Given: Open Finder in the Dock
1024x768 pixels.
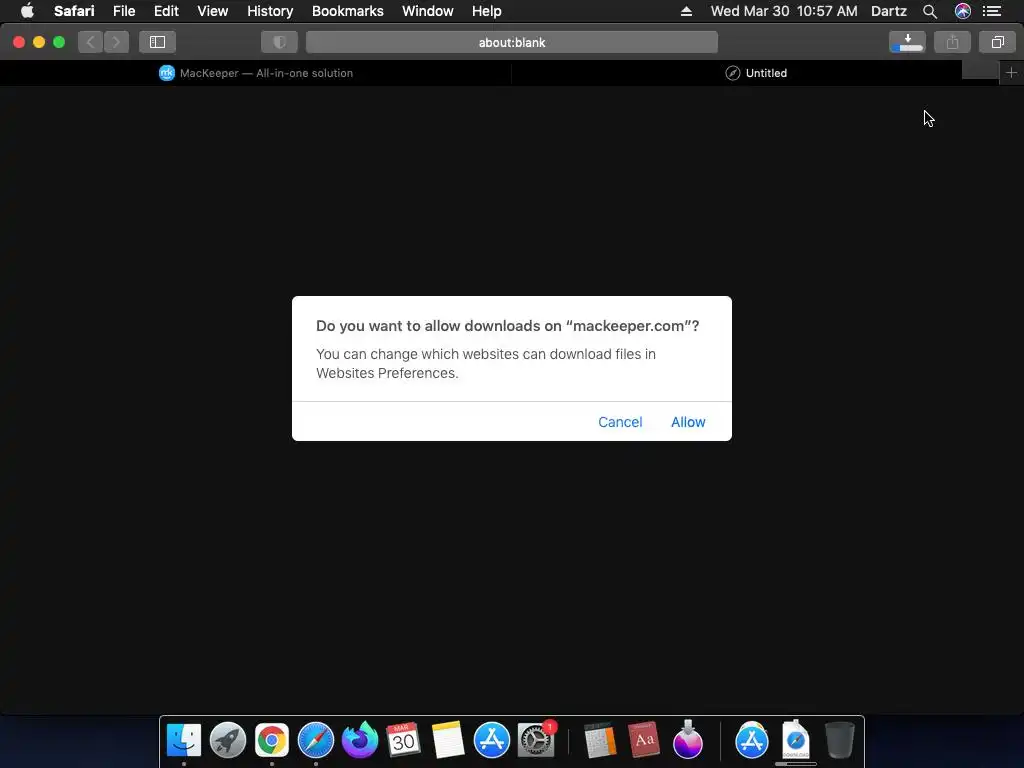Looking at the screenshot, I should pyautogui.click(x=184, y=740).
